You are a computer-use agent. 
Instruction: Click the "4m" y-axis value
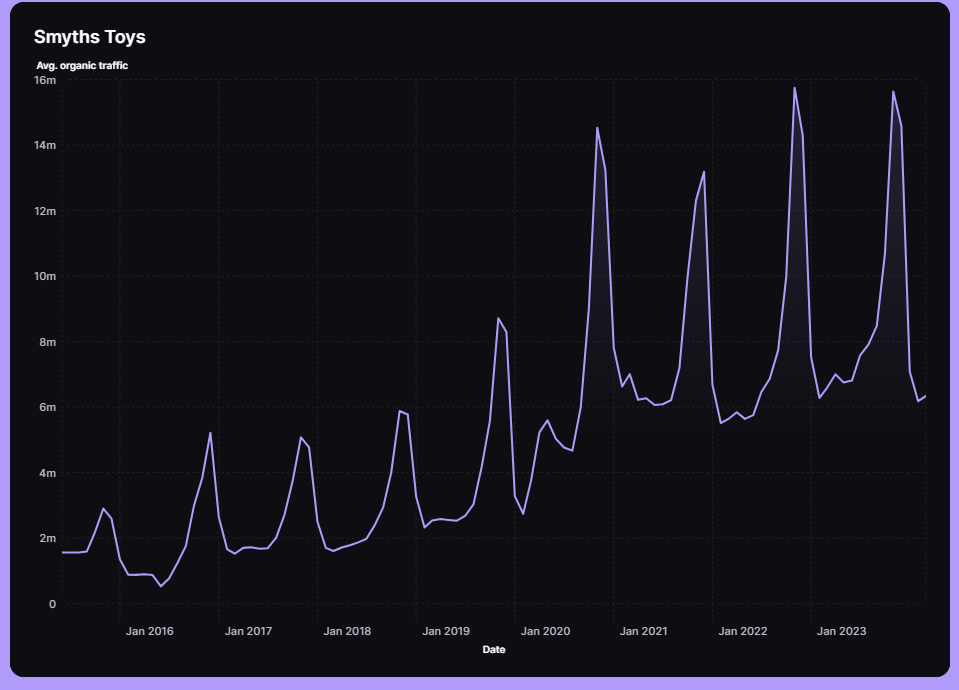click(x=47, y=473)
